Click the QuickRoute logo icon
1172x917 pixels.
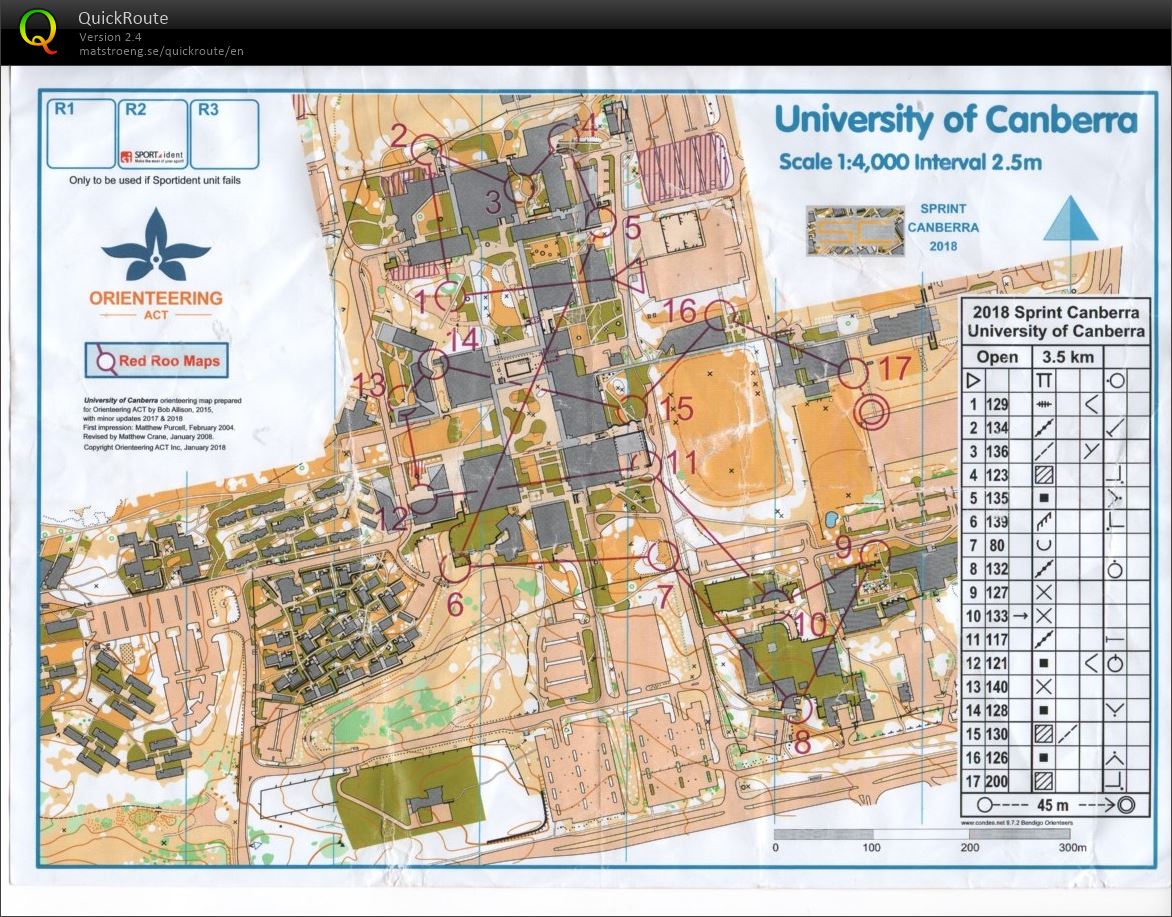click(39, 30)
